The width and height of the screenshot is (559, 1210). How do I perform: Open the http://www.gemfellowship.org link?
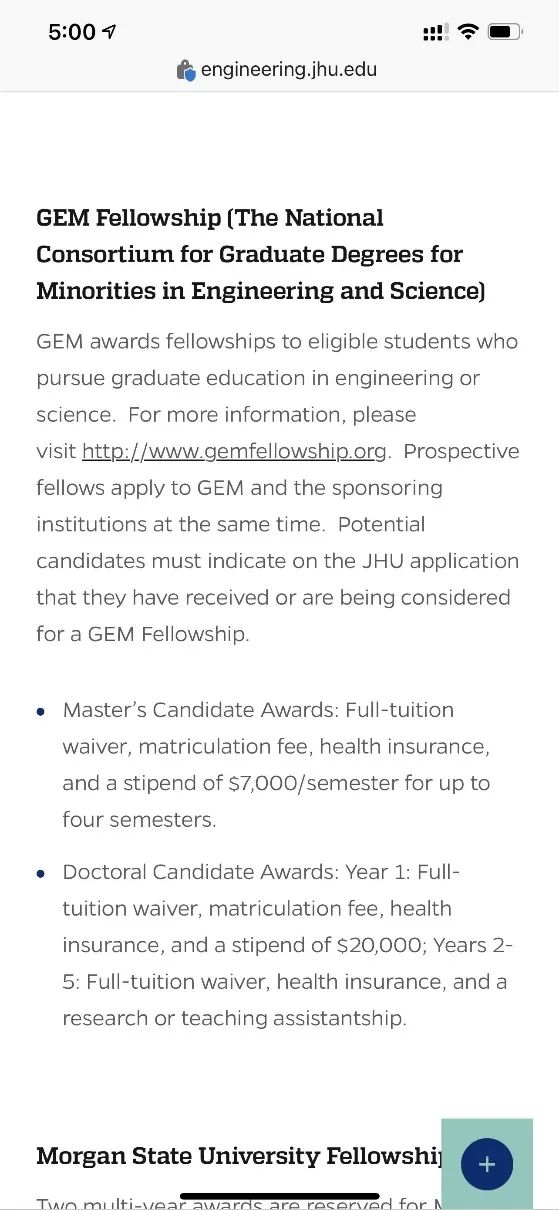pyautogui.click(x=234, y=451)
